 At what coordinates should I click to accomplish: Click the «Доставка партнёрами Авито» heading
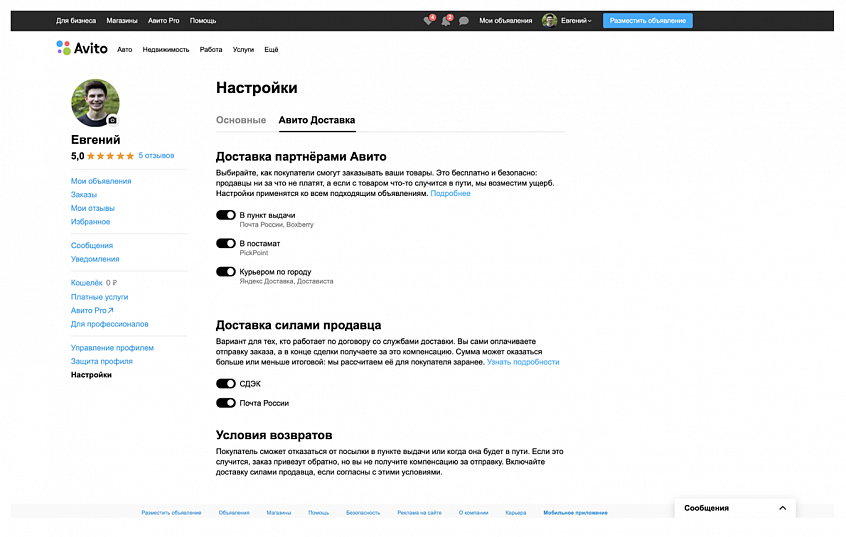pyautogui.click(x=301, y=157)
